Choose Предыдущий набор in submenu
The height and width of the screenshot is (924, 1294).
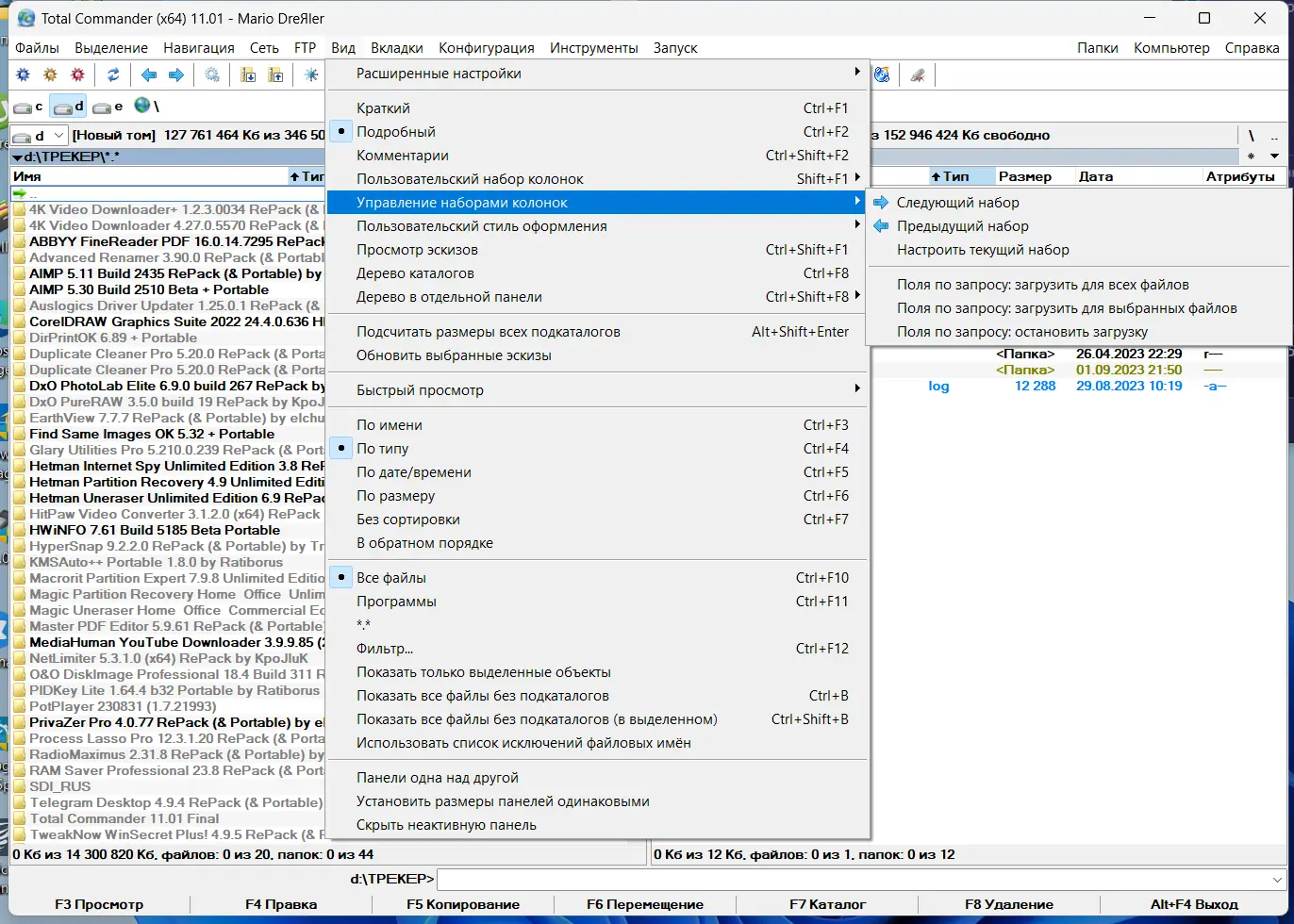[1079, 226]
